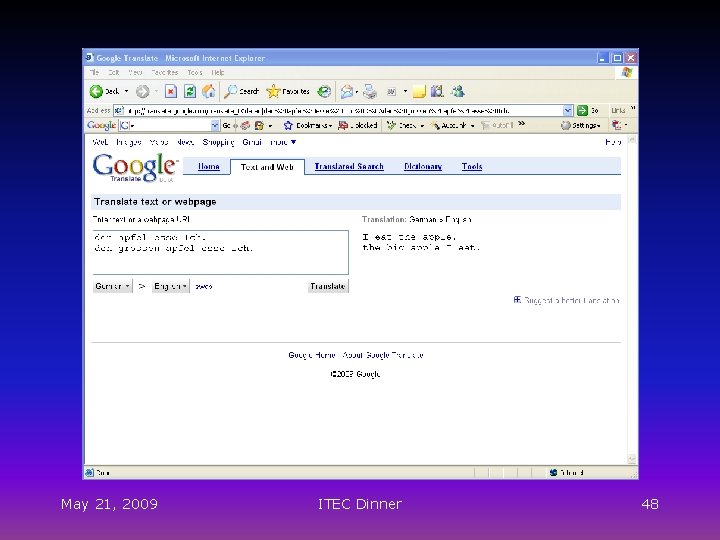Click inside the German text input box
This screenshot has height=540, width=720.
coord(220,252)
